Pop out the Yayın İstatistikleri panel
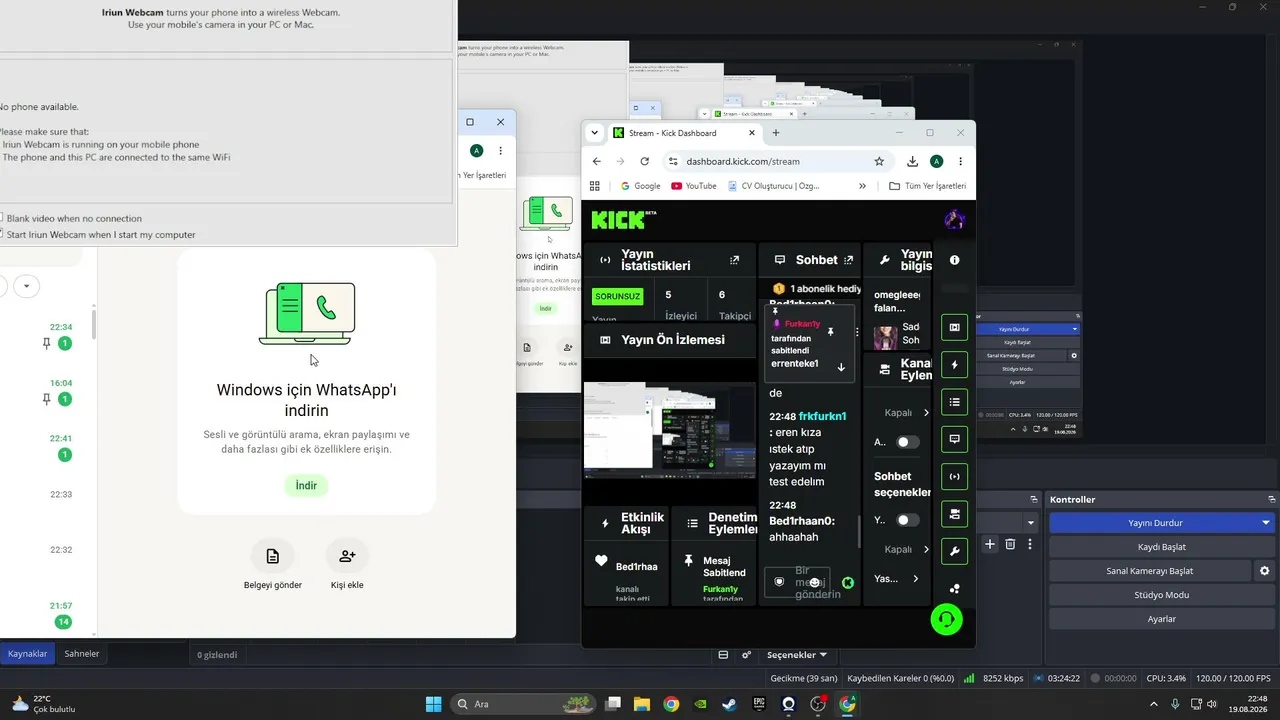Viewport: 1280px width, 720px height. [735, 260]
